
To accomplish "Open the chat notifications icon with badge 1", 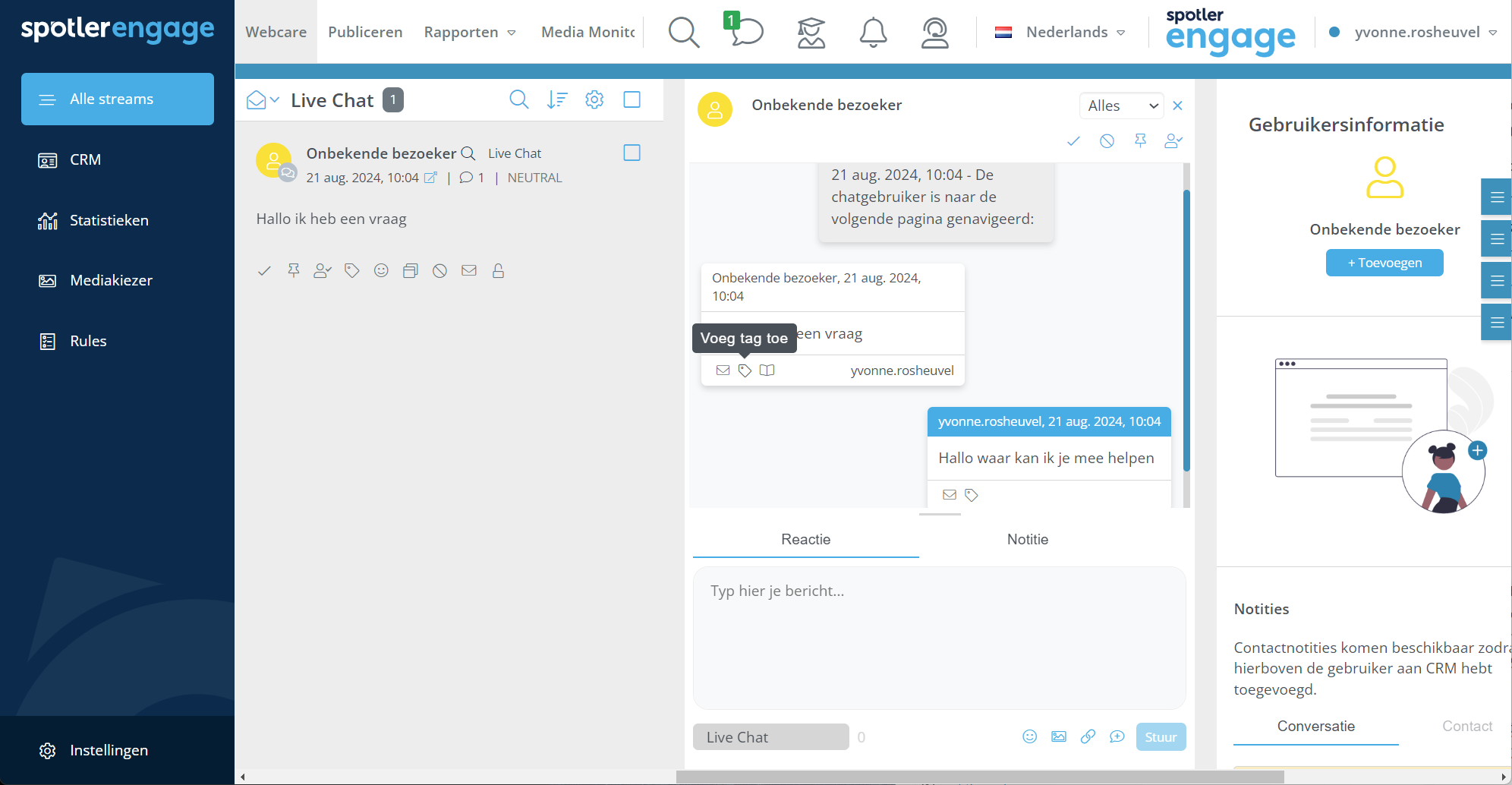I will [745, 30].
